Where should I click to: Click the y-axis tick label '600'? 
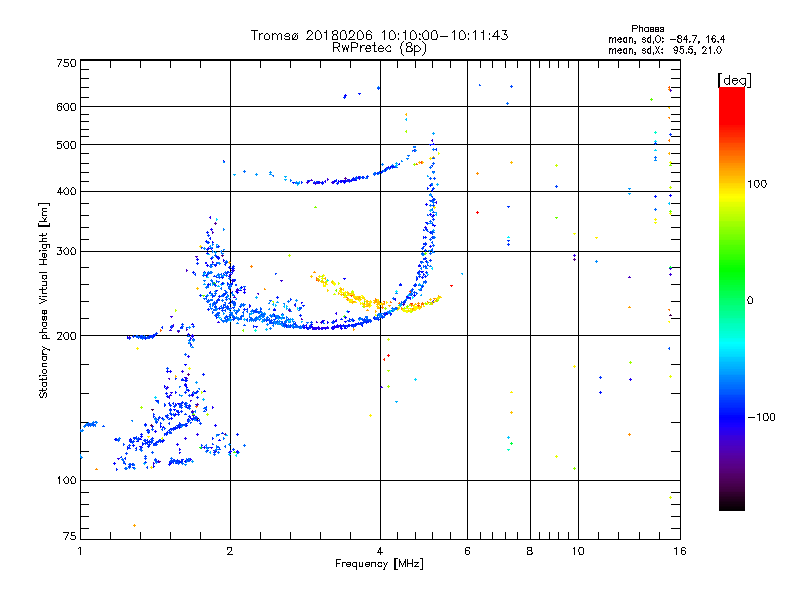click(66, 107)
